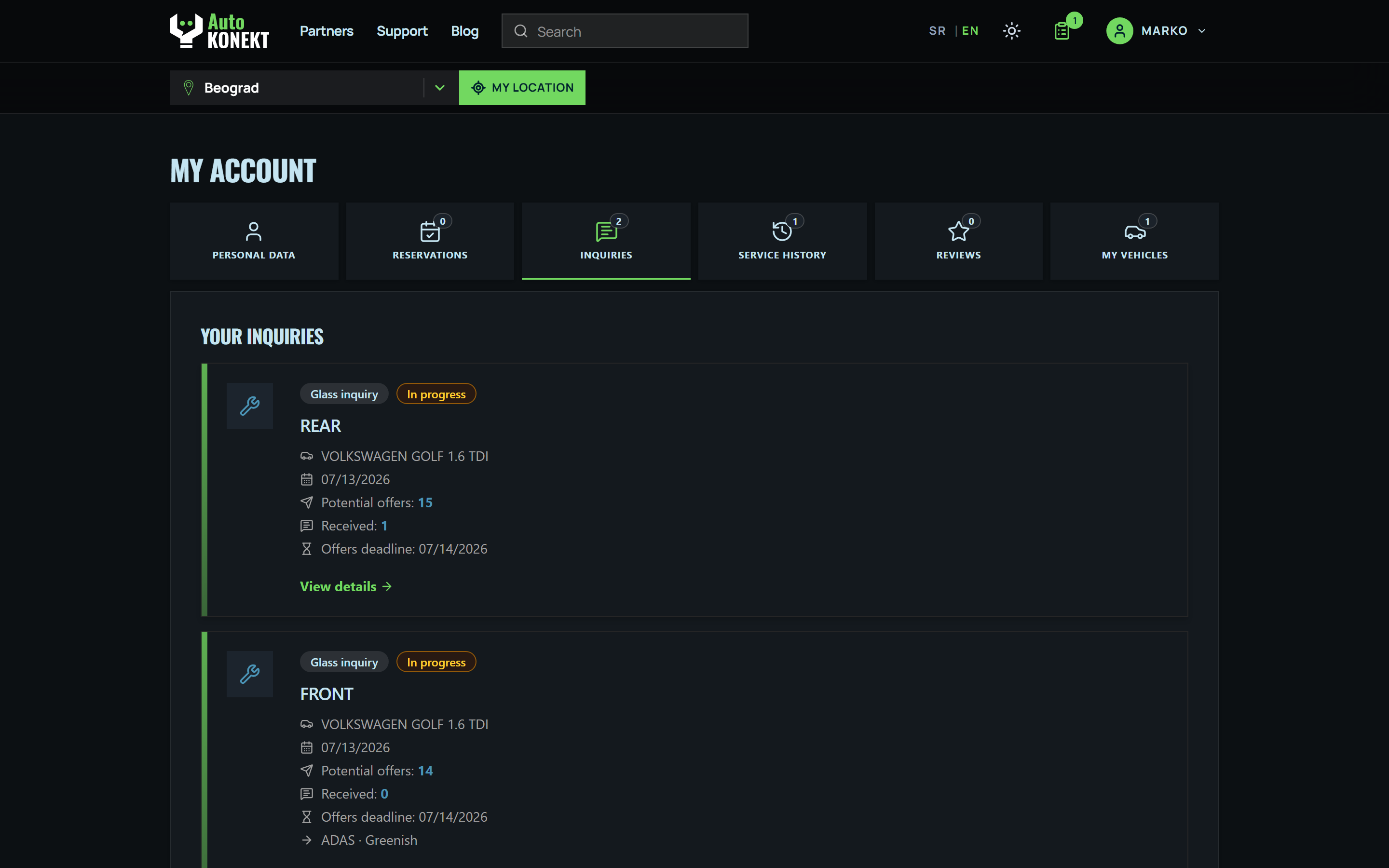Switch language to EN
Viewport: 1389px width, 868px height.
click(970, 31)
